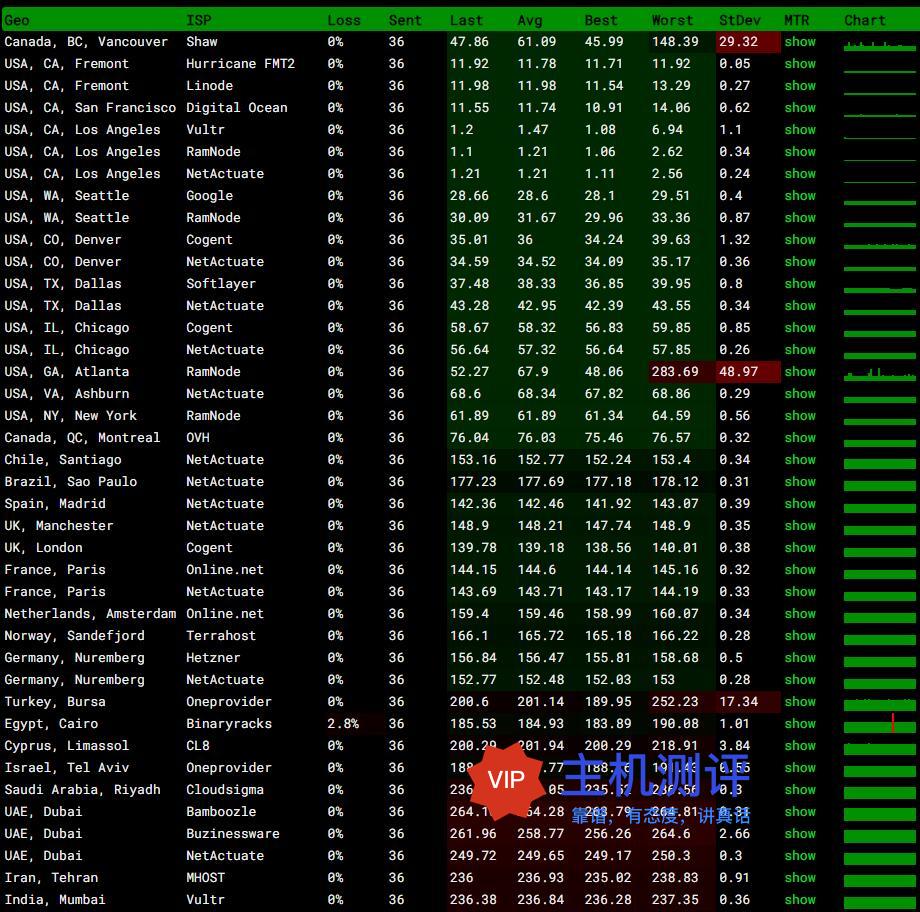Show MTR for Hurricane FMT2 Fremont

pyautogui.click(x=800, y=63)
